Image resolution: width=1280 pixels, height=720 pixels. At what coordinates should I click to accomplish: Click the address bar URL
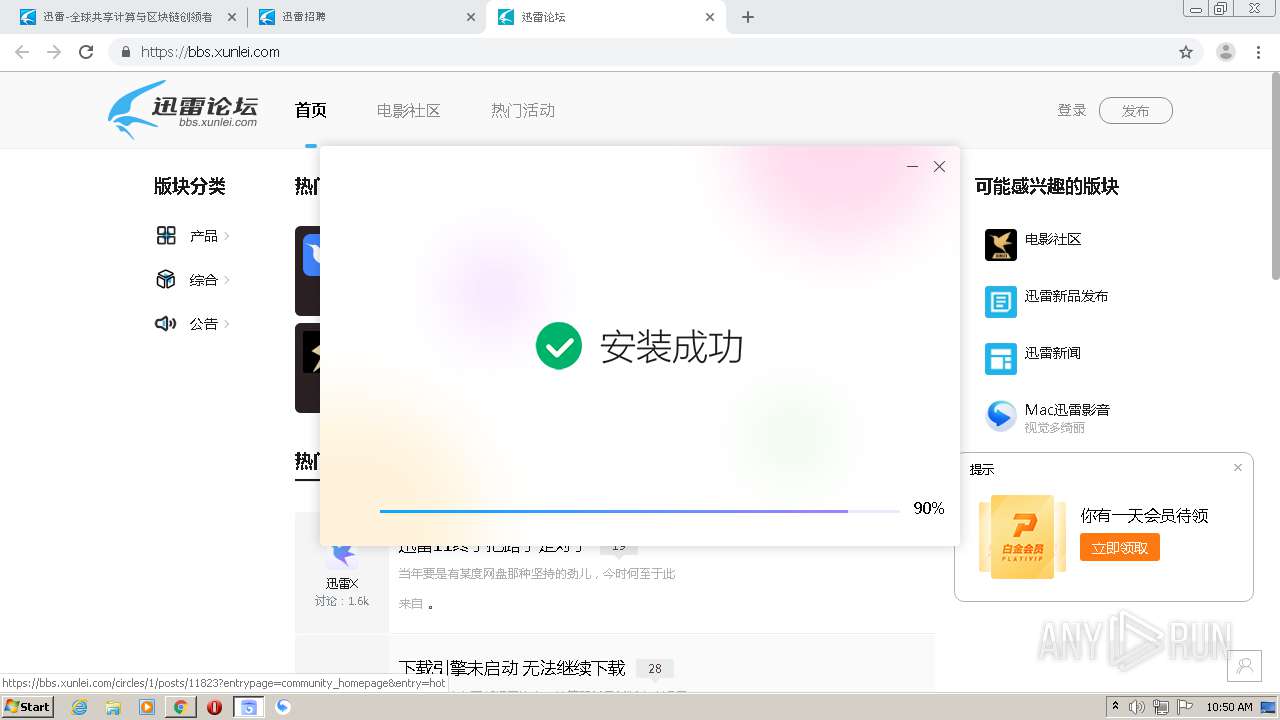click(x=210, y=52)
